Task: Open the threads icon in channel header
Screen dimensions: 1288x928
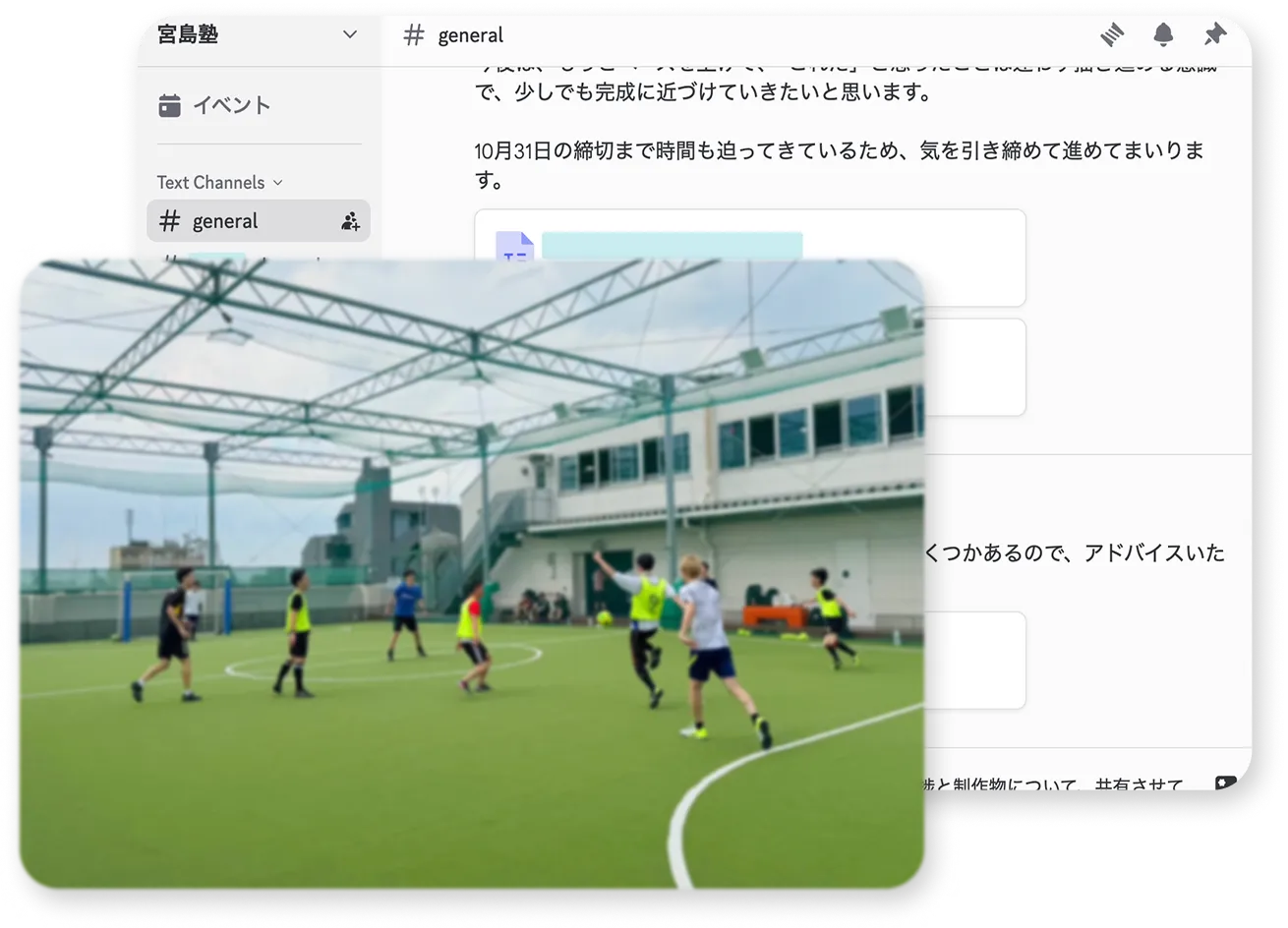Action: click(x=1112, y=35)
